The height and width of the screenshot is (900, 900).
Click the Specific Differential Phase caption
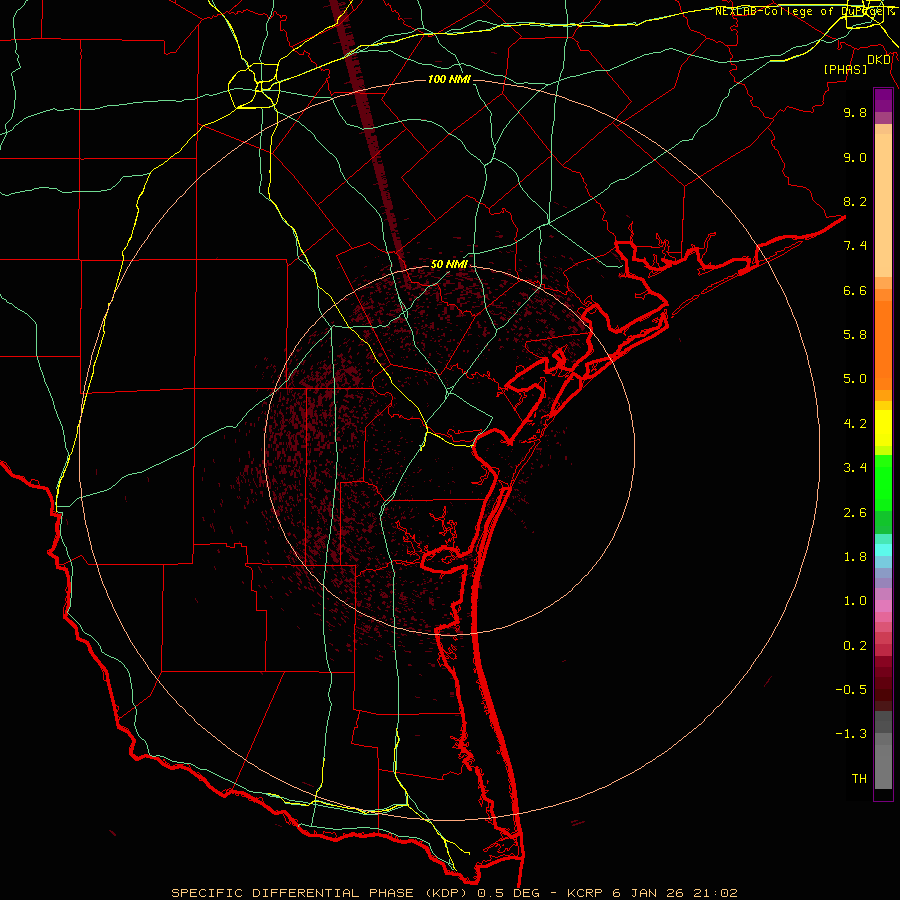pyautogui.click(x=454, y=893)
